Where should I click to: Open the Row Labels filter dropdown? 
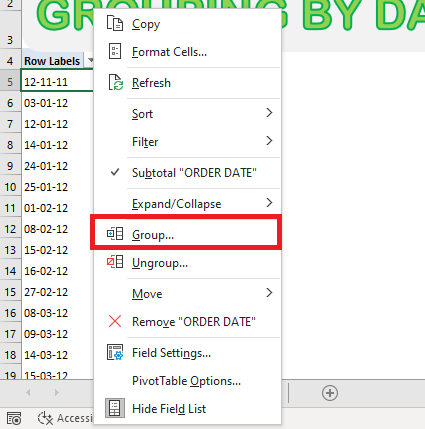tap(89, 61)
